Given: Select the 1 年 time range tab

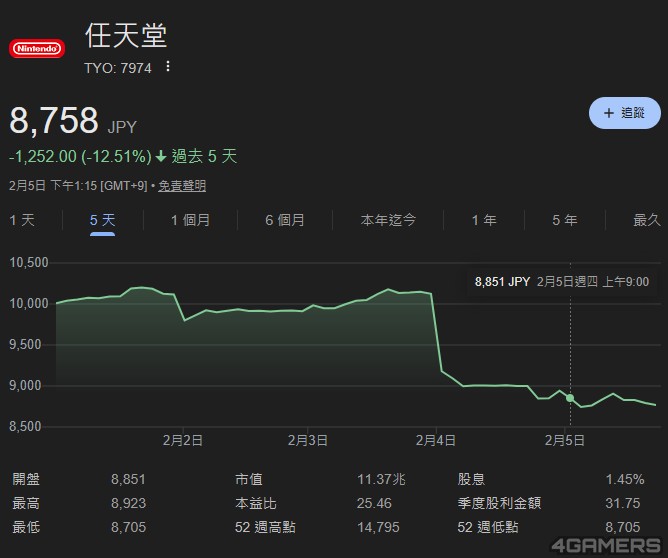Looking at the screenshot, I should (x=484, y=220).
